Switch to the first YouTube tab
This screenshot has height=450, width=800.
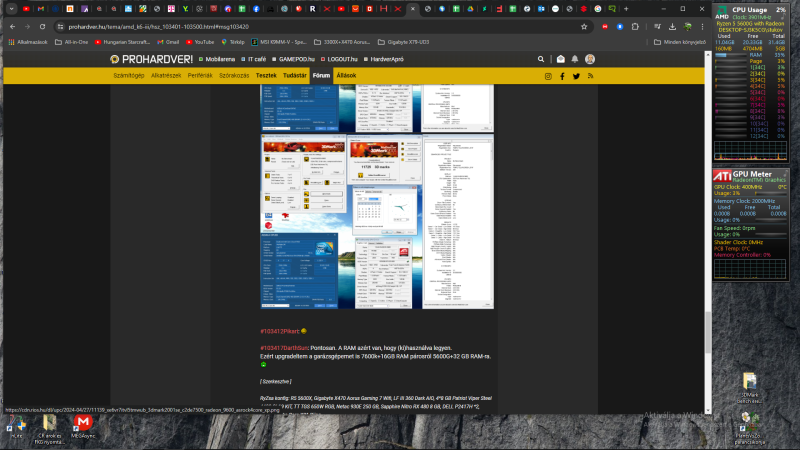tap(26, 9)
